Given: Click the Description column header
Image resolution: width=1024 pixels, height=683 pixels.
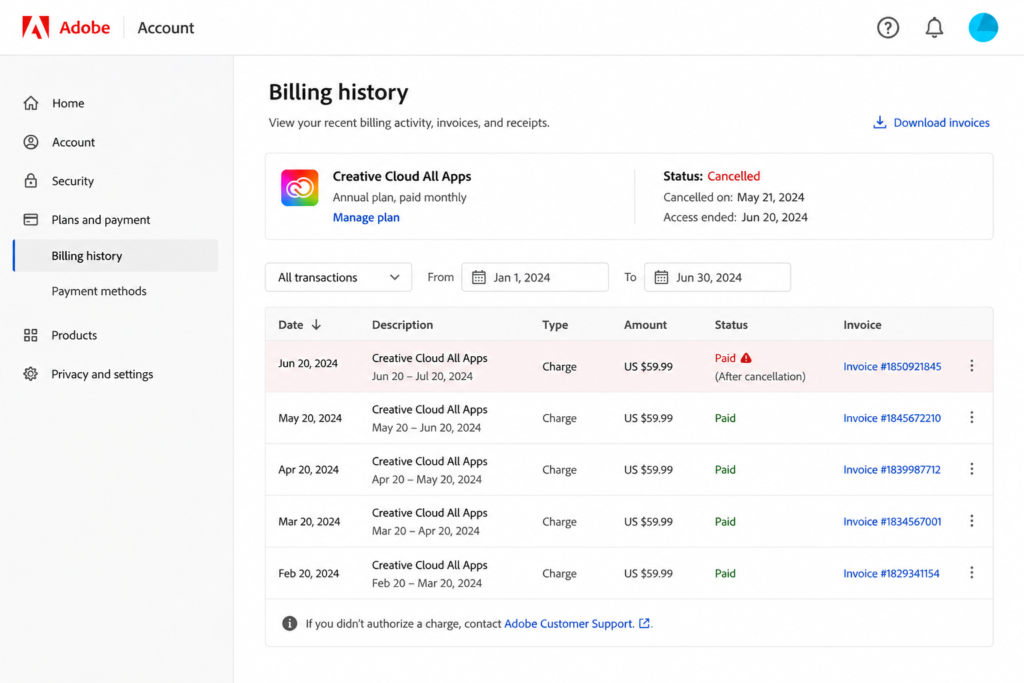Looking at the screenshot, I should [402, 325].
